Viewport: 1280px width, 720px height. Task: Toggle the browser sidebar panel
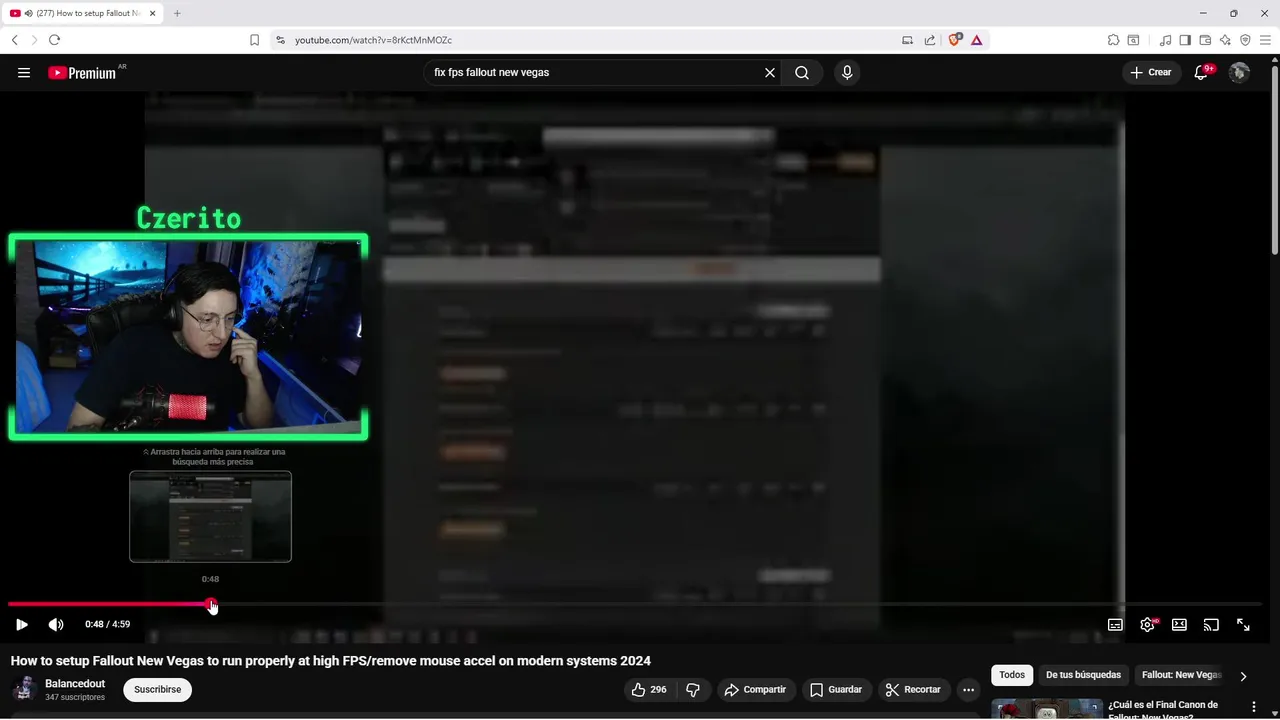(x=1185, y=40)
